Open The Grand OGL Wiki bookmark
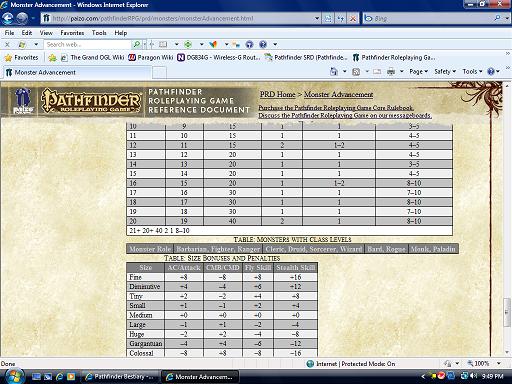 [x=93, y=58]
